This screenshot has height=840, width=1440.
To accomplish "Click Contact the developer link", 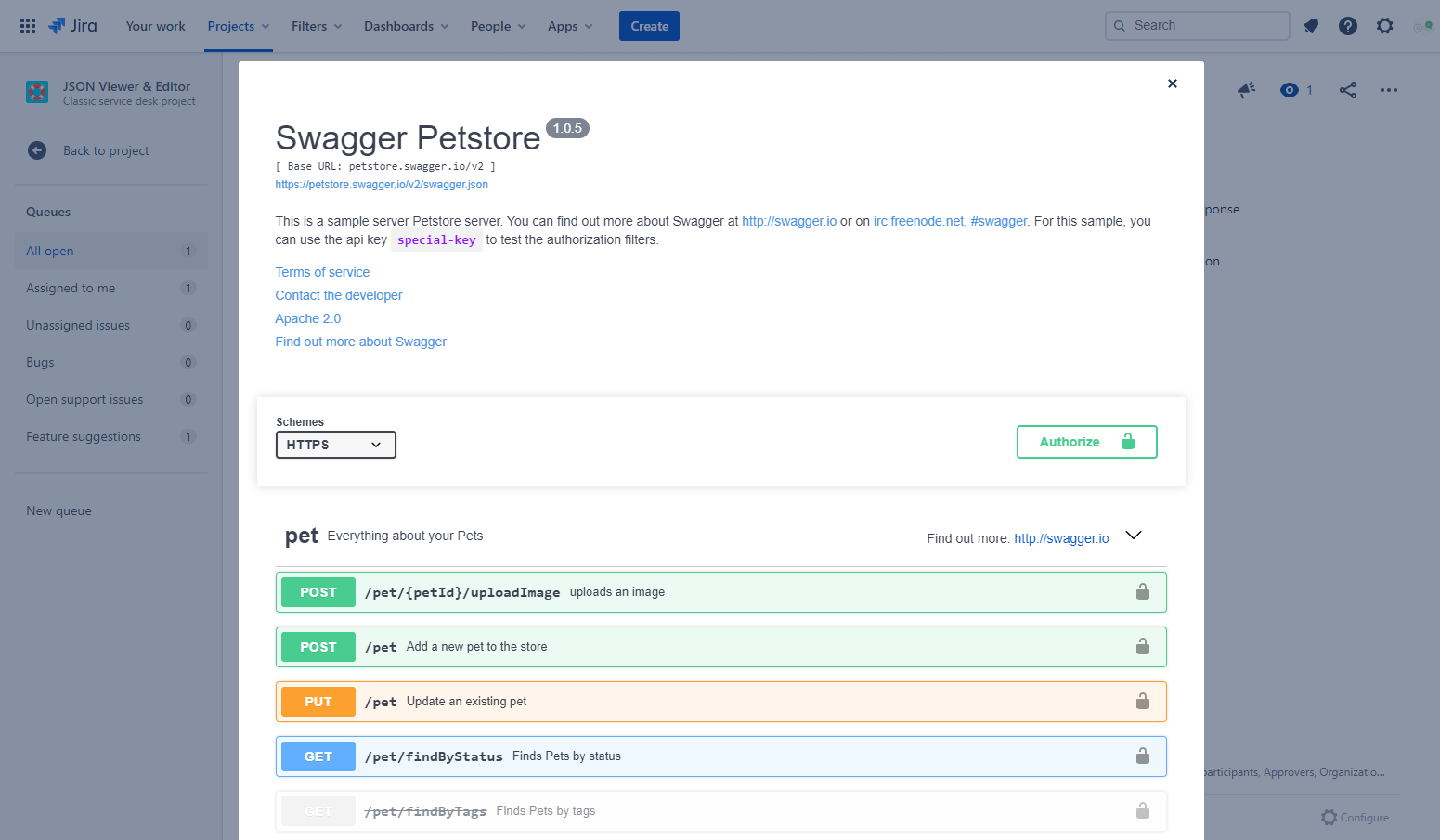I will point(339,295).
